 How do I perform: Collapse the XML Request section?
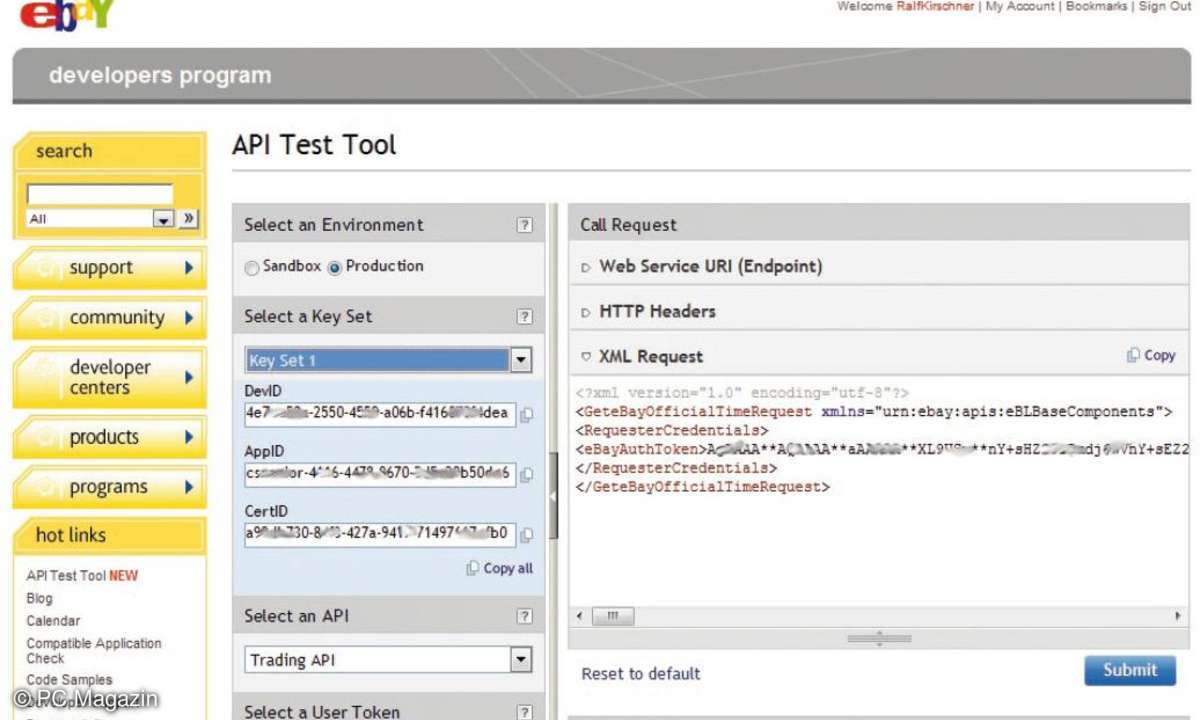(x=586, y=357)
